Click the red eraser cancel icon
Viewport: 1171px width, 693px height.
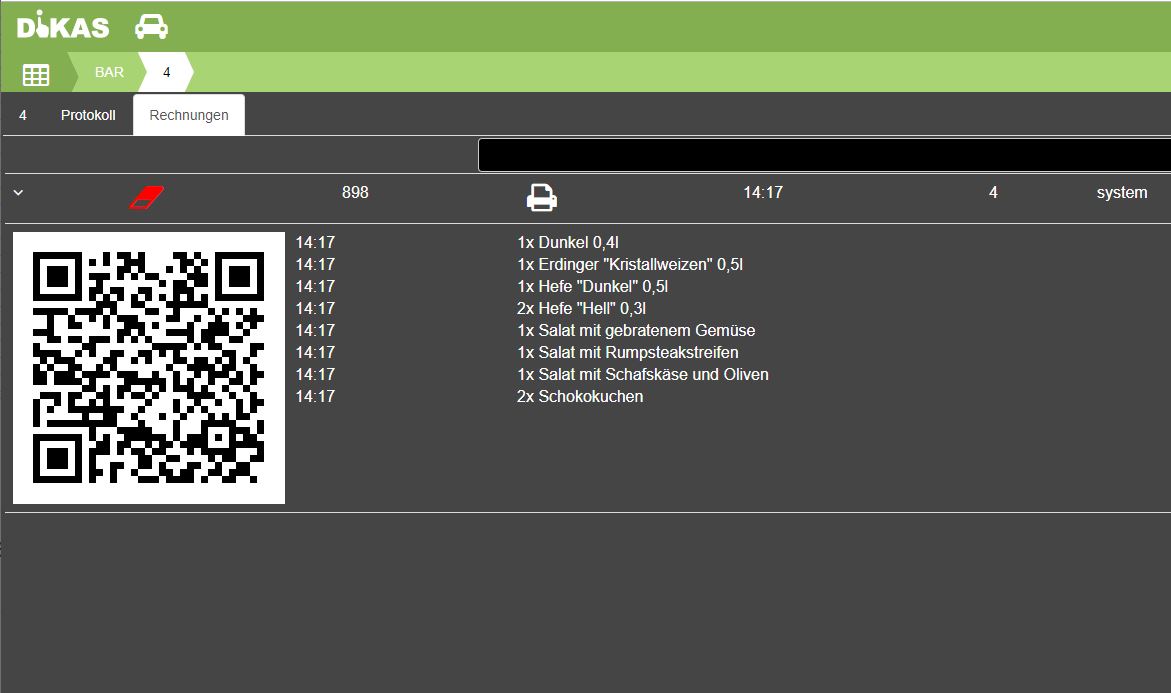pyautogui.click(x=146, y=197)
